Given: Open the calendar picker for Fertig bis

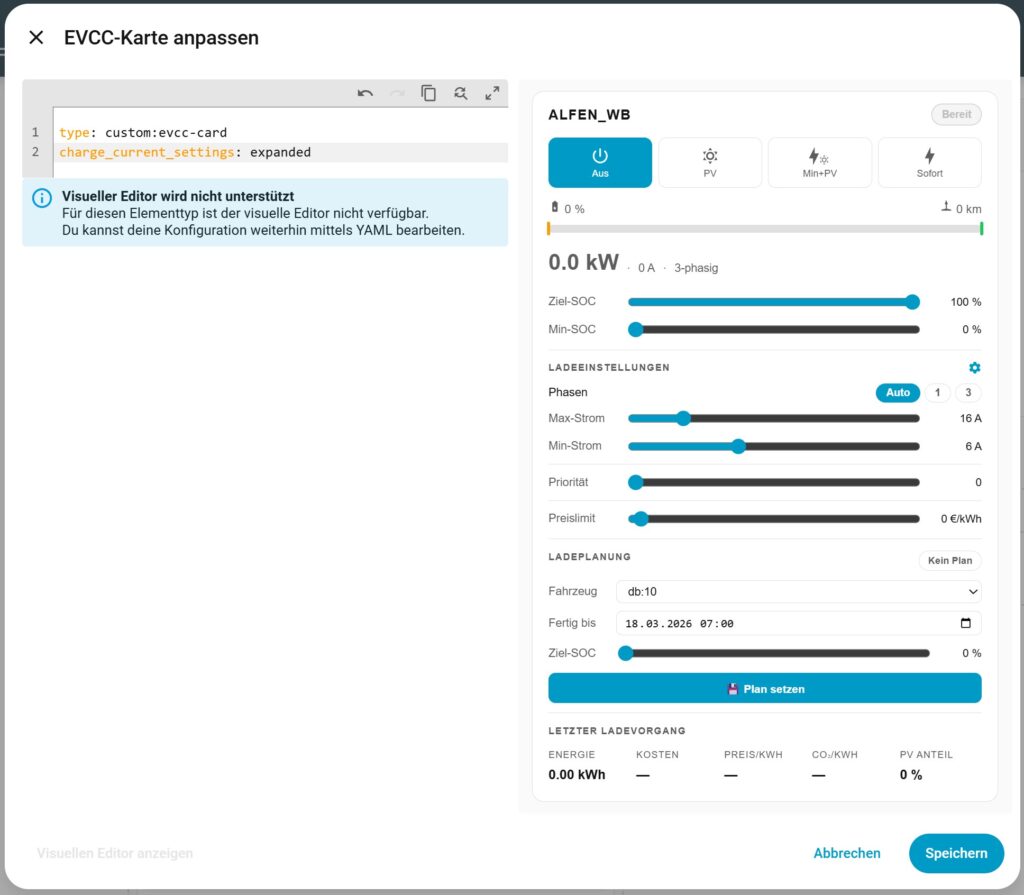Looking at the screenshot, I should (965, 623).
